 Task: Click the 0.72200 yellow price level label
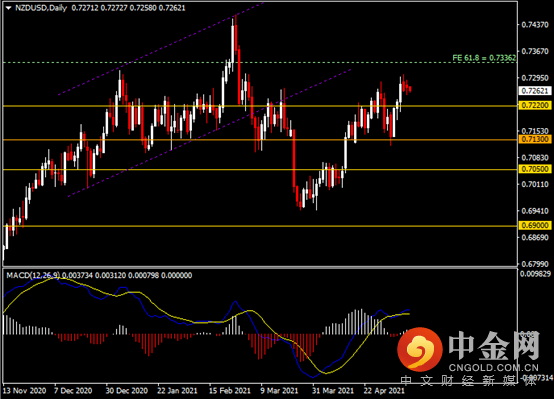click(535, 105)
